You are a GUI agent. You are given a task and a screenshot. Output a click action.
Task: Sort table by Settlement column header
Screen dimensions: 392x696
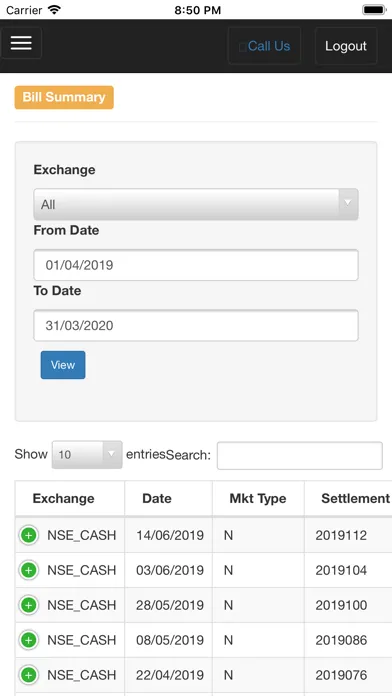pyautogui.click(x=348, y=498)
